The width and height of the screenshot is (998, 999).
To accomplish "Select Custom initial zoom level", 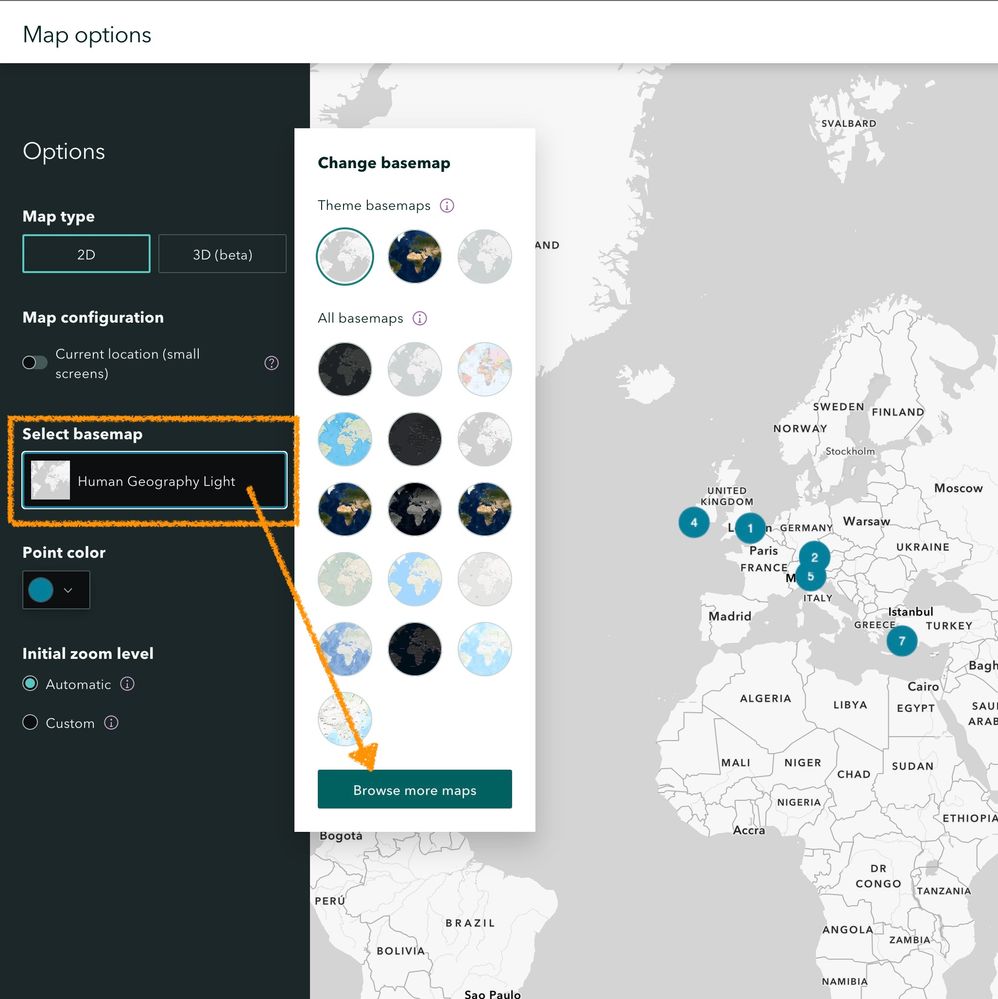I will pos(31,723).
